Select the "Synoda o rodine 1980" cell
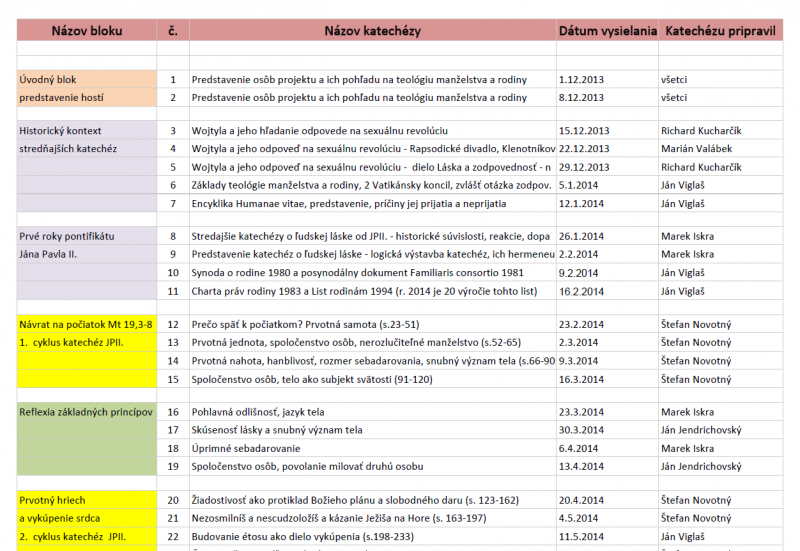The width and height of the screenshot is (800, 551). coord(372,272)
